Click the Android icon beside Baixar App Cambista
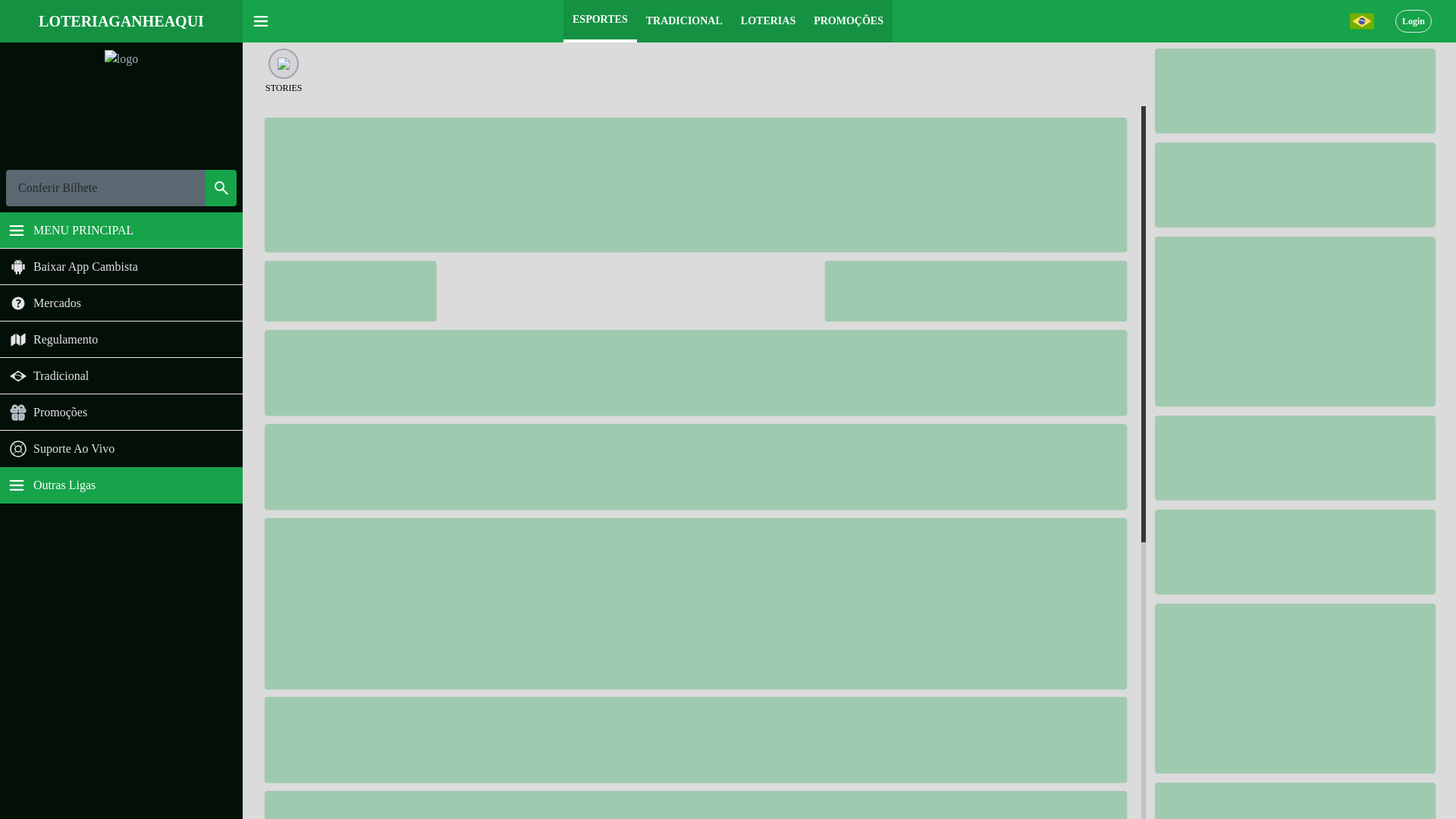Image resolution: width=1456 pixels, height=819 pixels. [18, 267]
